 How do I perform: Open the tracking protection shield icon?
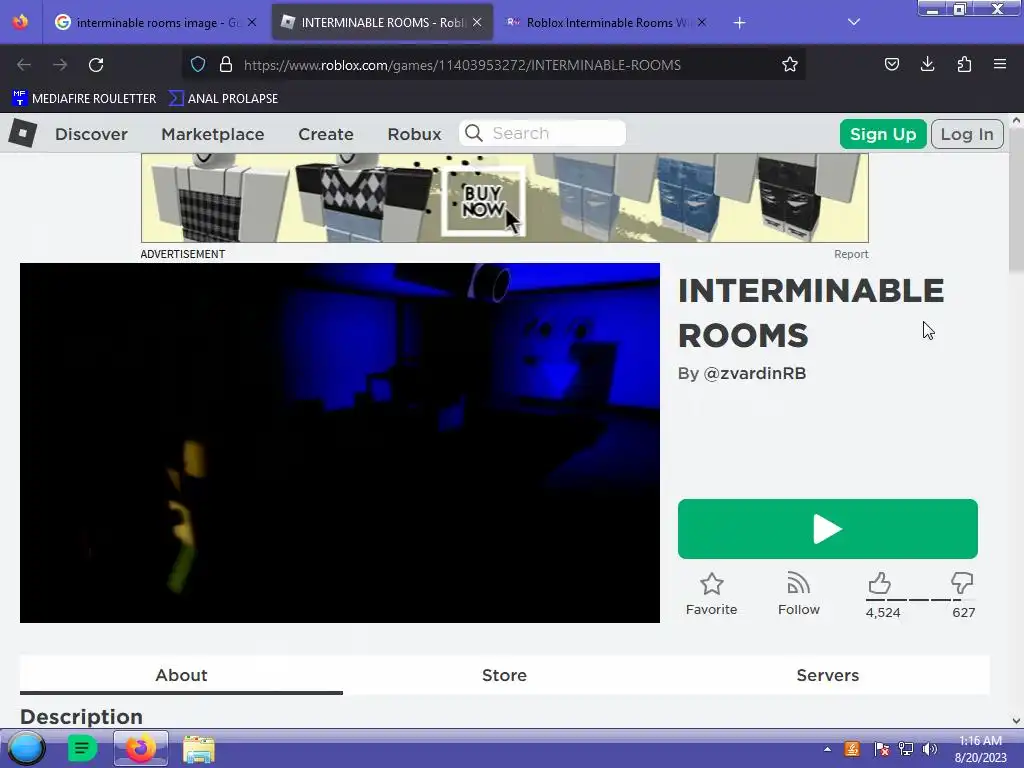click(x=198, y=64)
